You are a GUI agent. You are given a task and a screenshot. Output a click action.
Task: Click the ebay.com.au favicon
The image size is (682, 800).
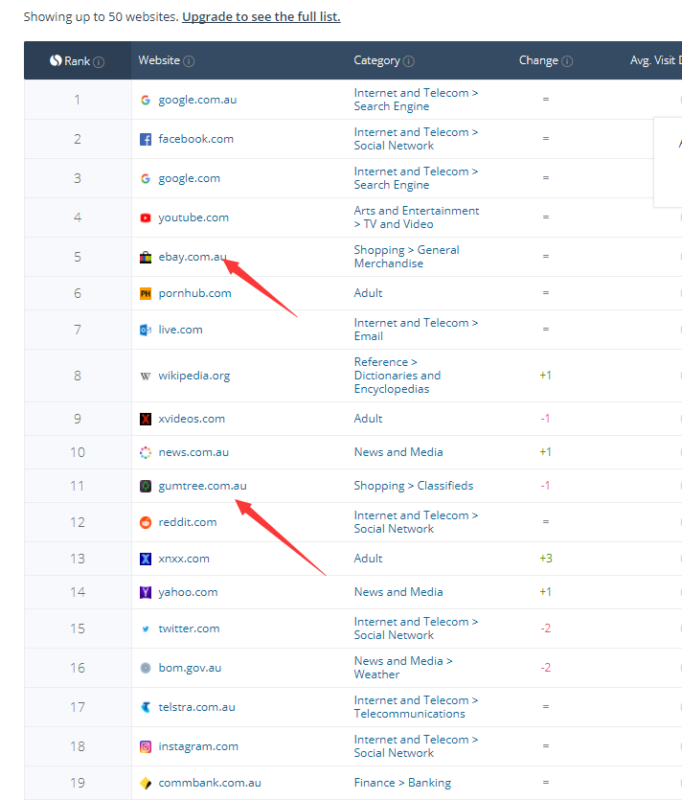click(145, 257)
